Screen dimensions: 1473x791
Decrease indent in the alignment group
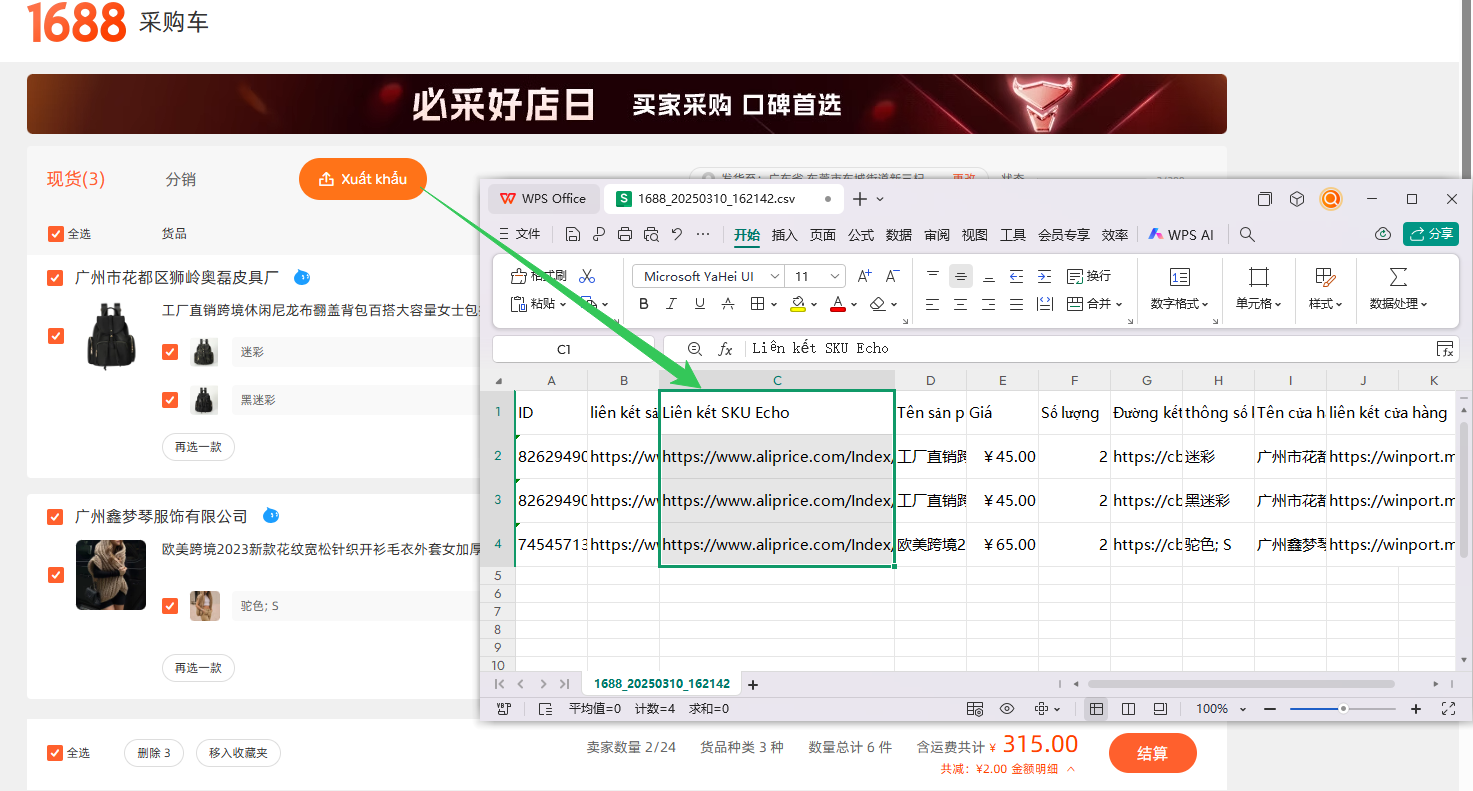[1016, 276]
